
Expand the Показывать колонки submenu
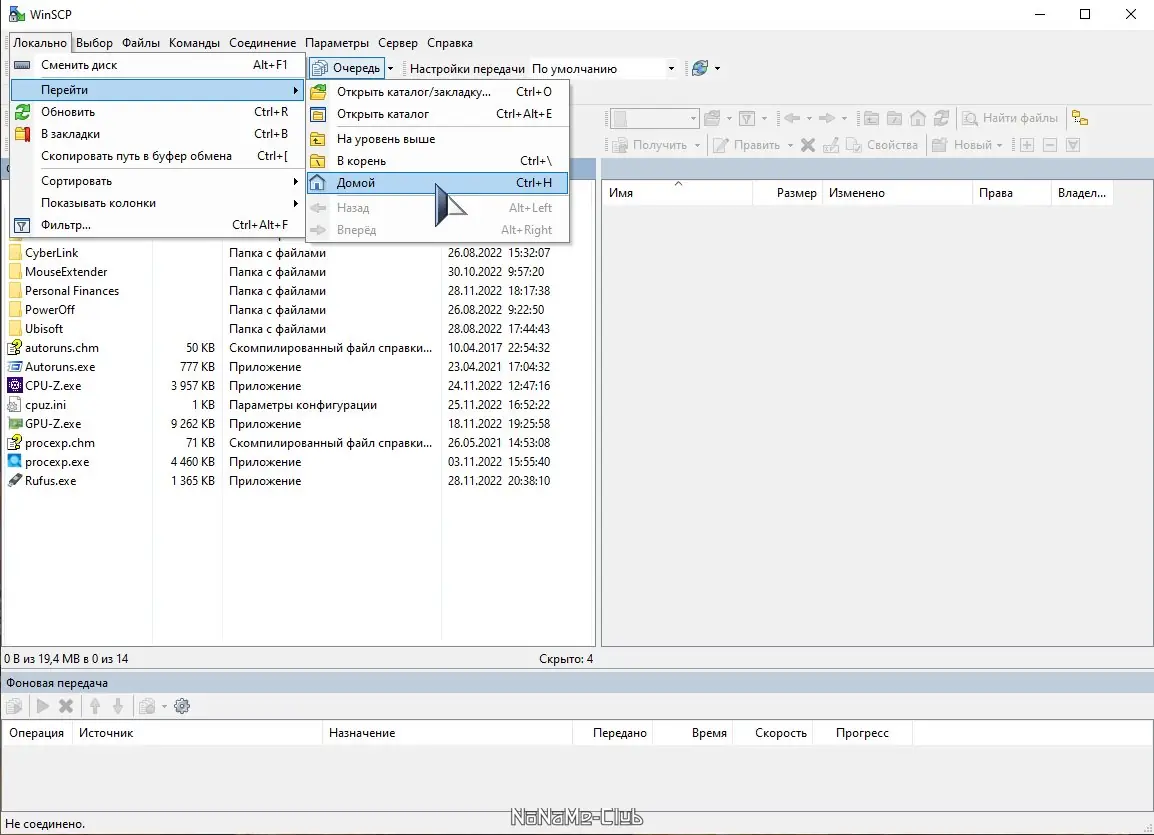tap(157, 203)
